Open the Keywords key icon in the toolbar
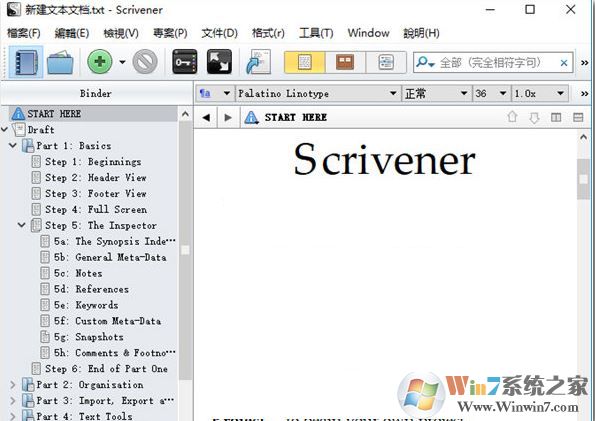The image size is (595, 421). [x=185, y=61]
